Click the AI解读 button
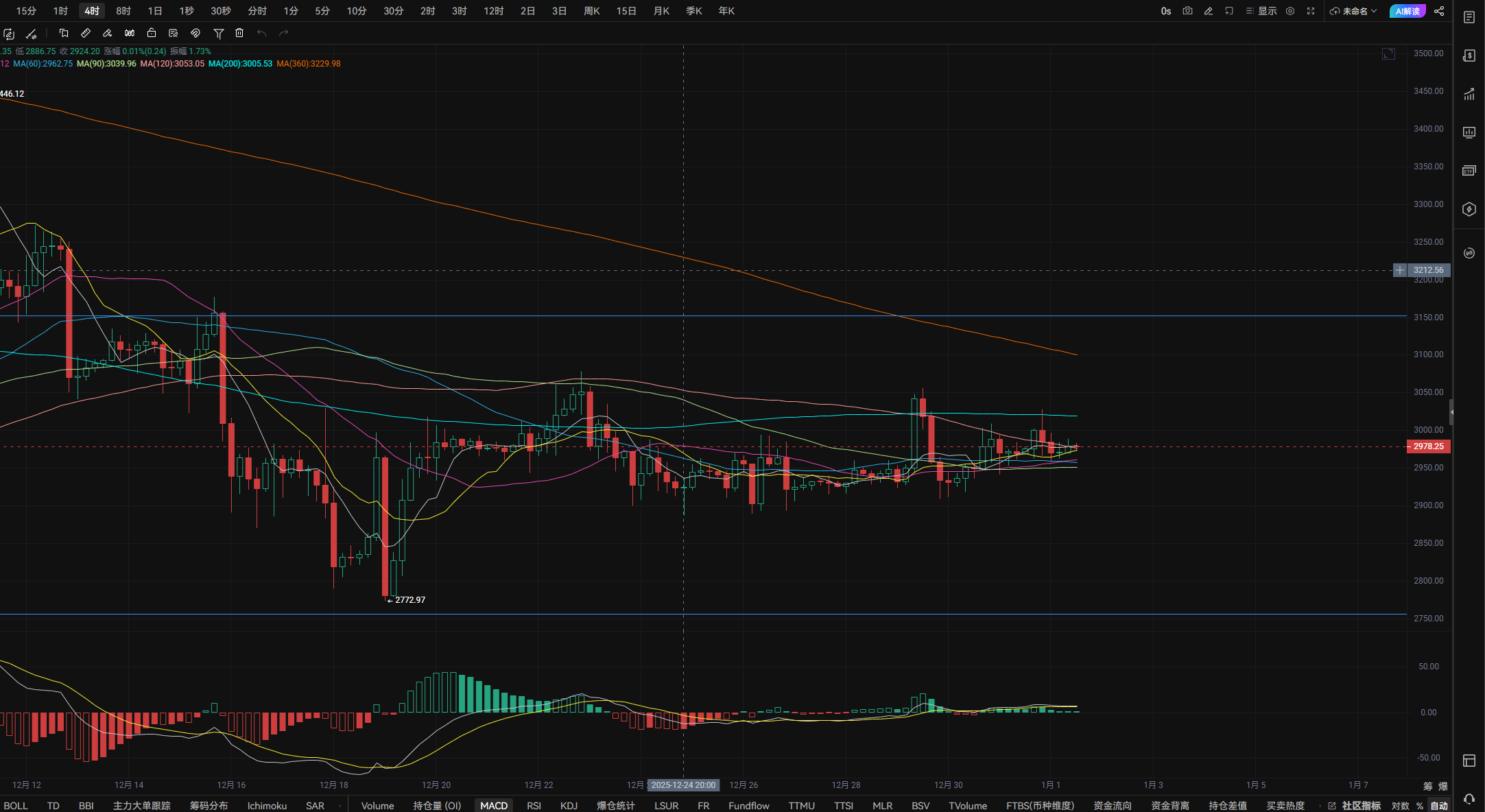1485x812 pixels. tap(1407, 11)
